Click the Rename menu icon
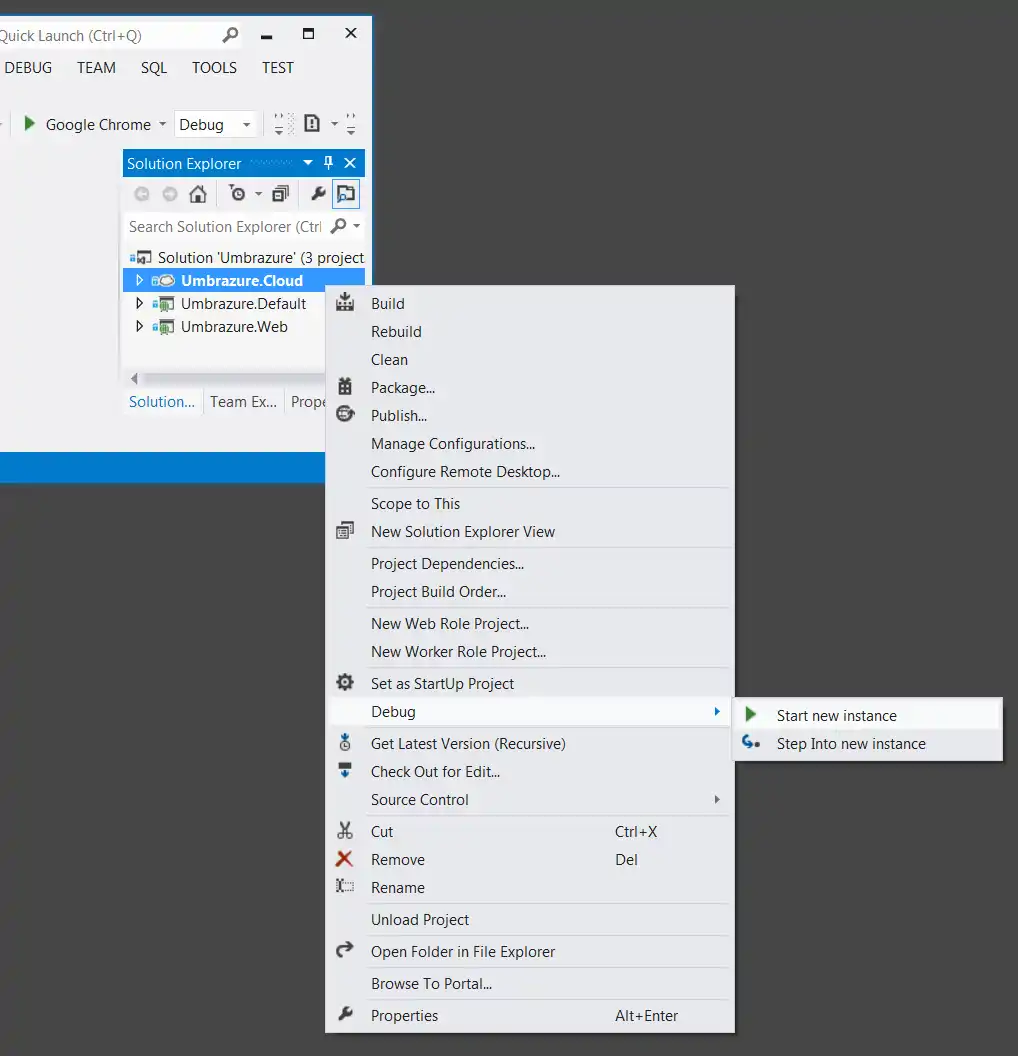The width and height of the screenshot is (1018, 1056). pyautogui.click(x=345, y=886)
